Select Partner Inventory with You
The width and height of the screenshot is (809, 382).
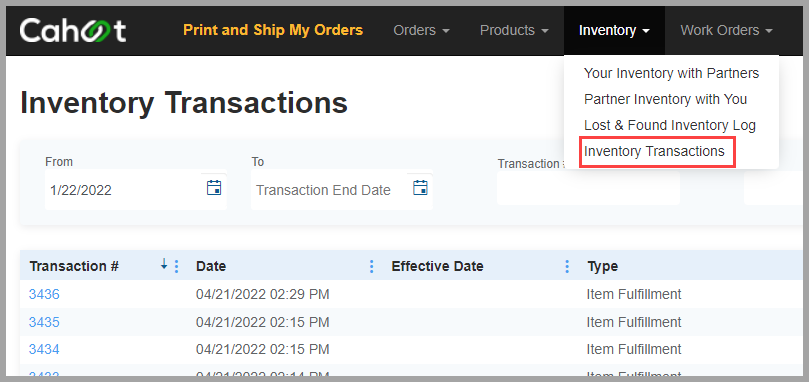pos(665,99)
